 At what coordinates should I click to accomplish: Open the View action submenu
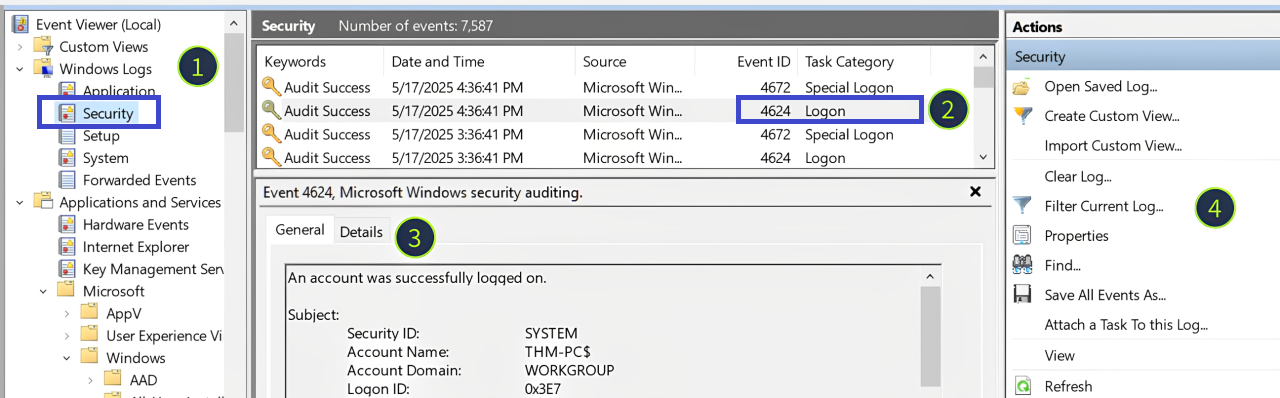click(x=1060, y=355)
